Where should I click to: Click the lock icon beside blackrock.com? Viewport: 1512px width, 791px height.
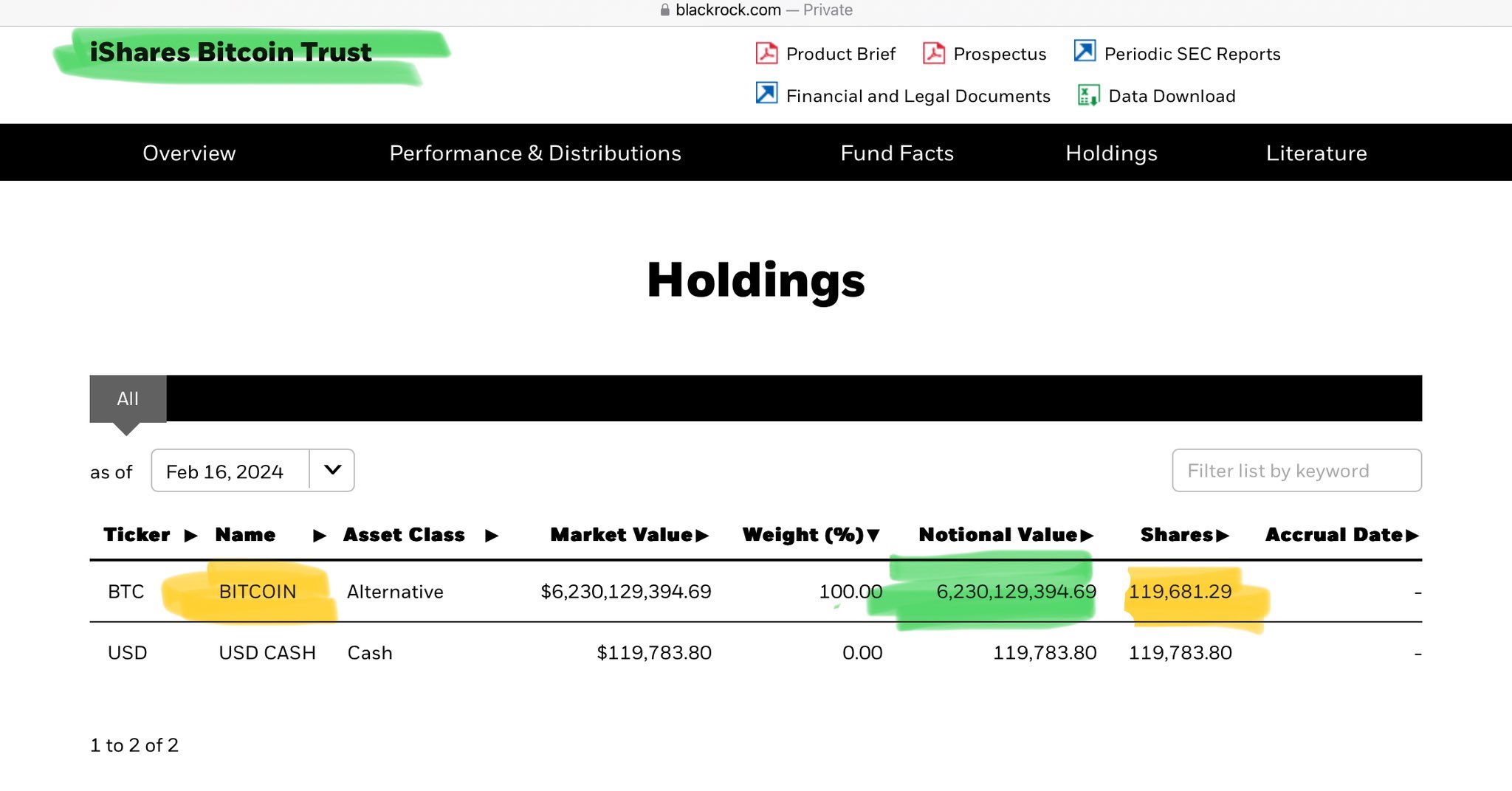coord(665,10)
